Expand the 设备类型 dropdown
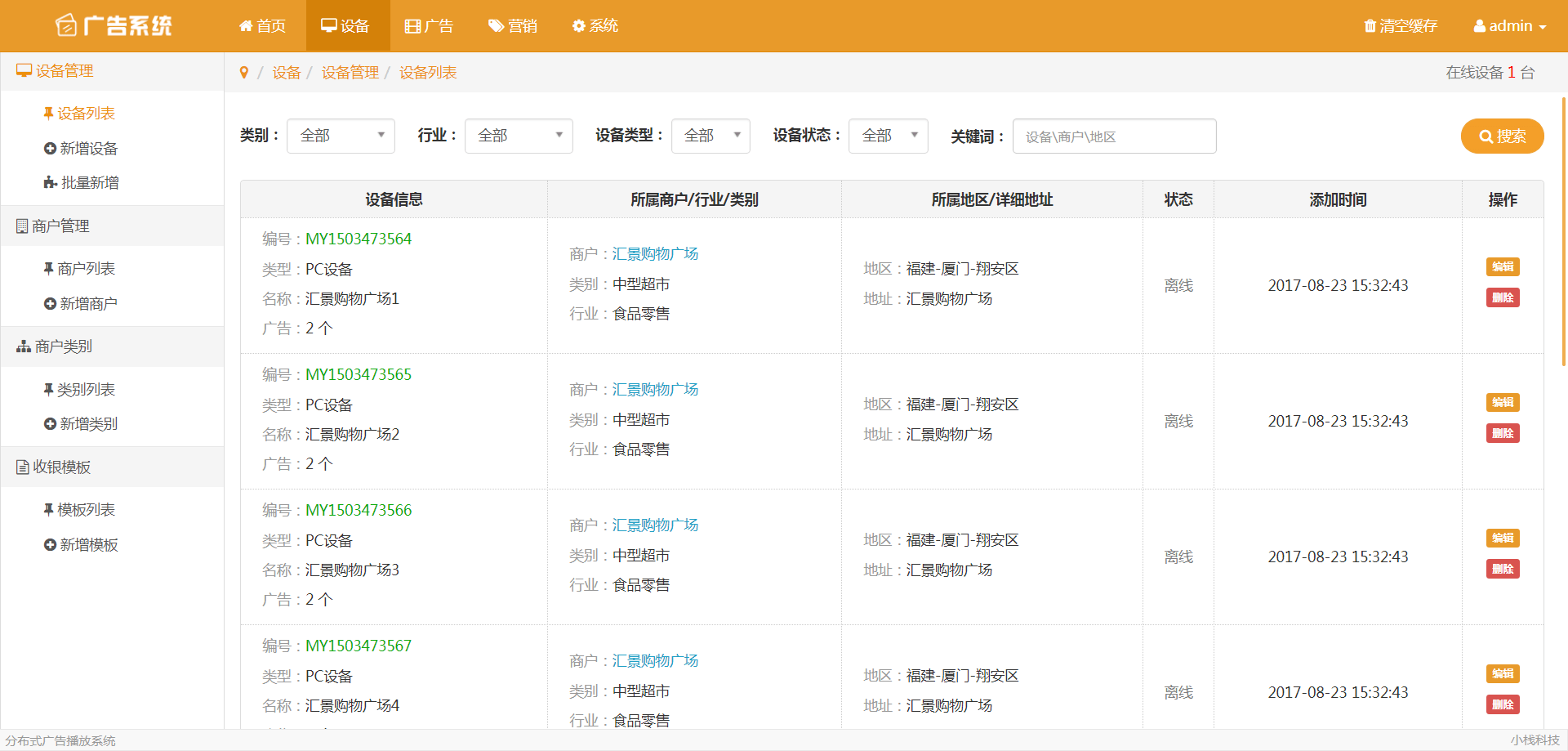This screenshot has height=751, width=1568. [710, 136]
